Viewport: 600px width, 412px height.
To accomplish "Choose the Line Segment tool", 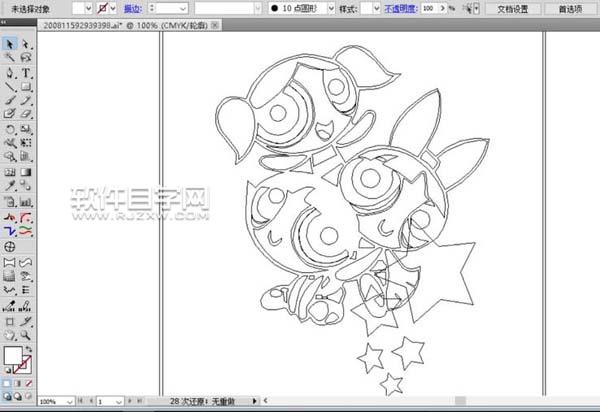I will point(10,87).
